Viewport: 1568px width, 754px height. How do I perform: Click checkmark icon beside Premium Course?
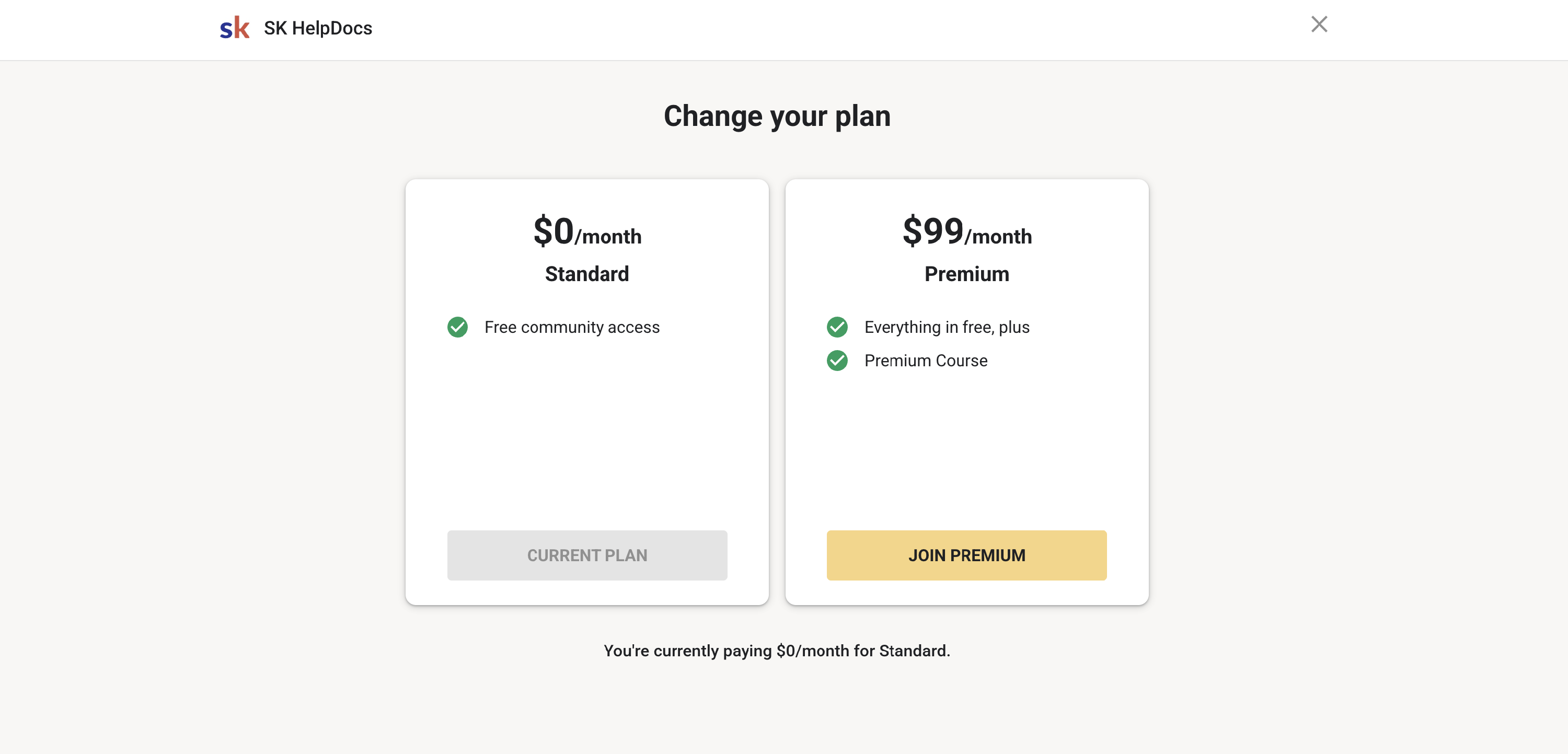tap(837, 361)
